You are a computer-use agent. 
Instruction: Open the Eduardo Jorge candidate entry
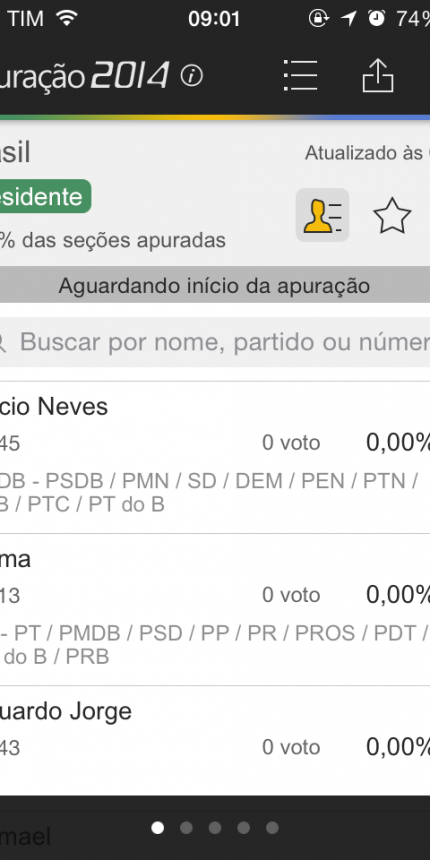pyautogui.click(x=215, y=740)
